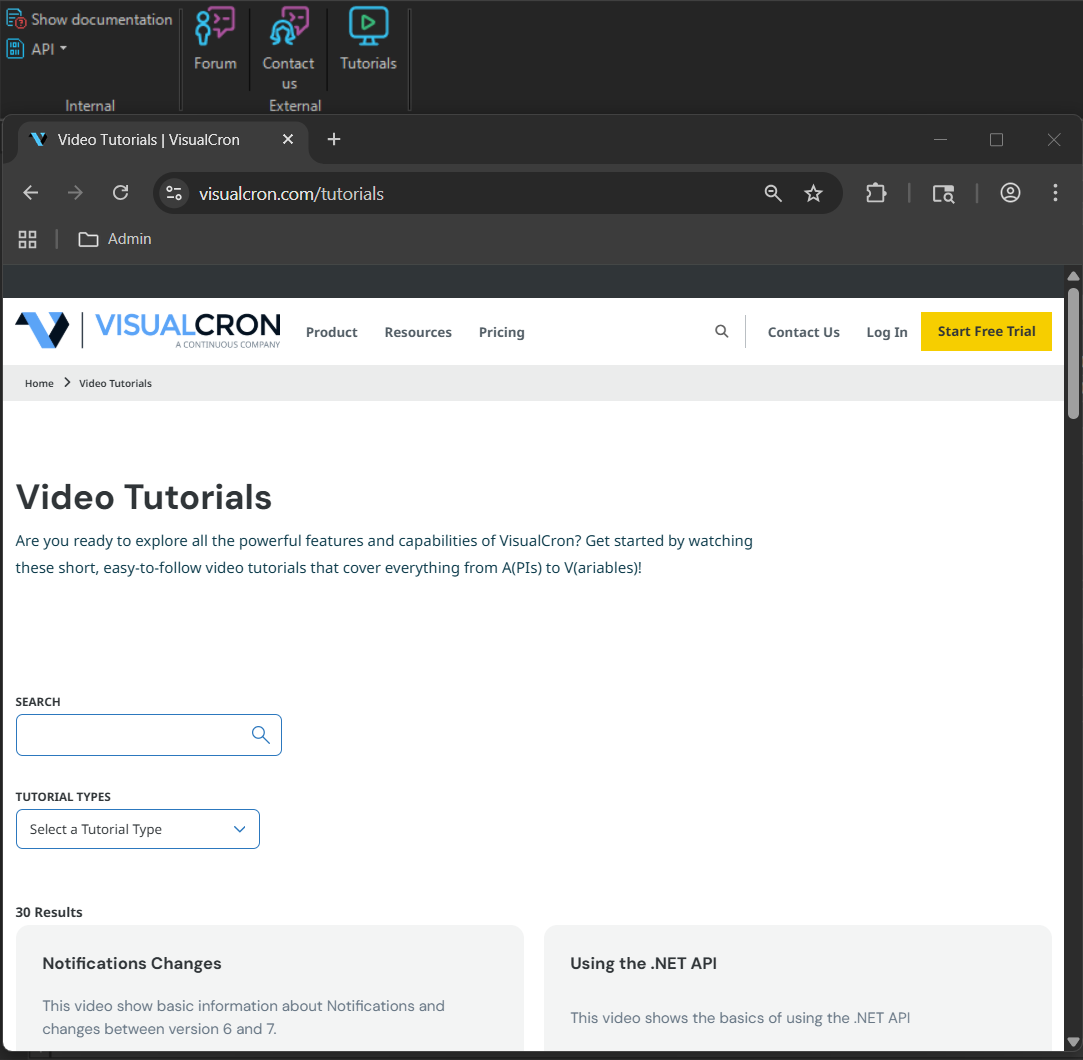Screen dimensions: 1083x1060
Task: Open the Select a Tutorial Type dropdown
Action: (138, 829)
